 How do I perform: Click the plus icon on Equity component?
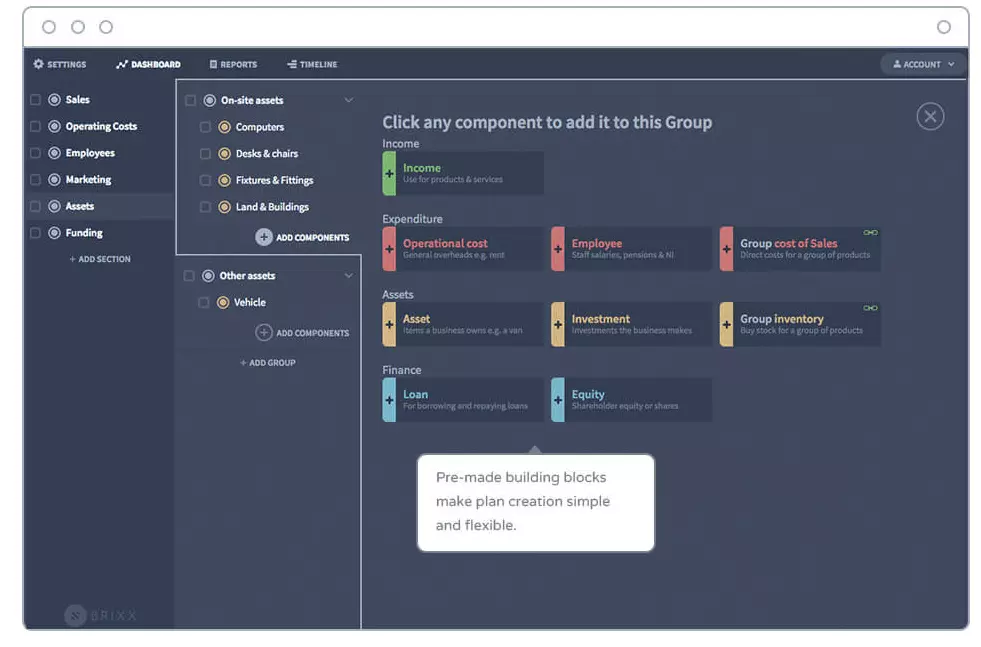558,400
